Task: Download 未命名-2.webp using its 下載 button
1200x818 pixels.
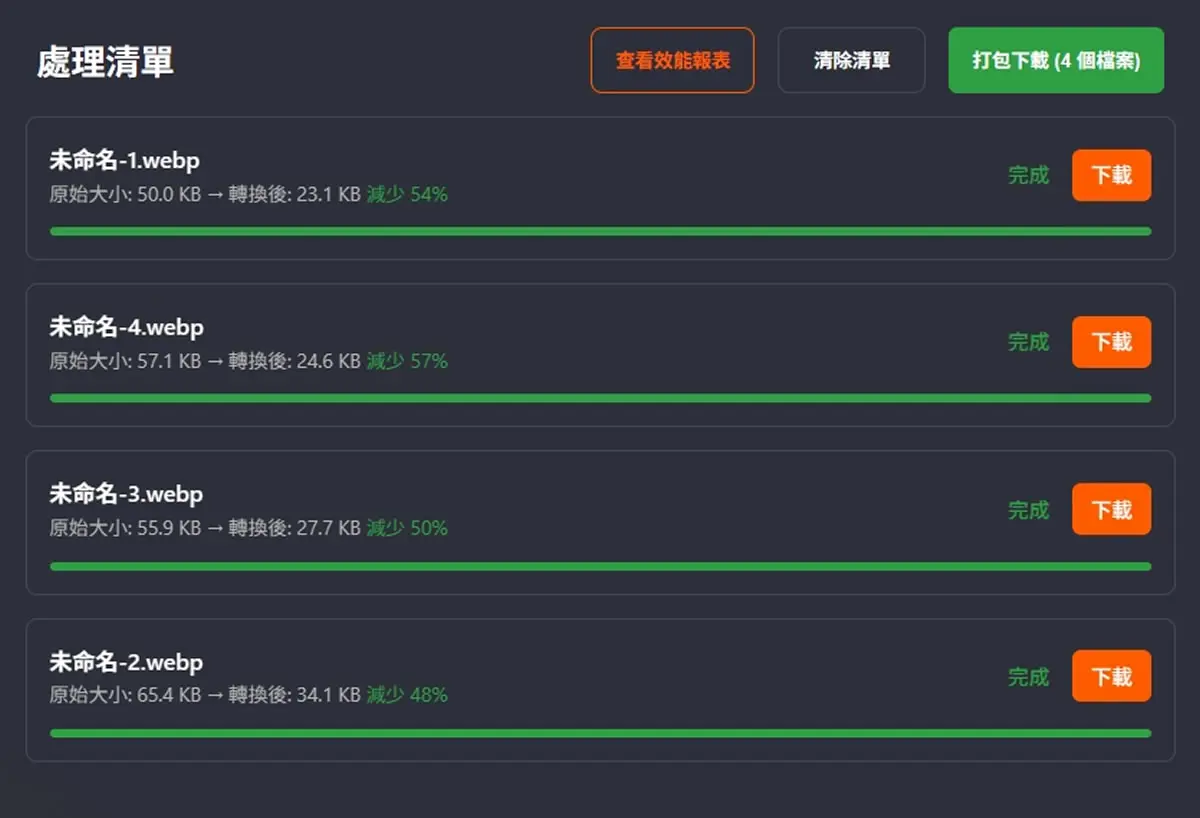Action: pos(1111,677)
